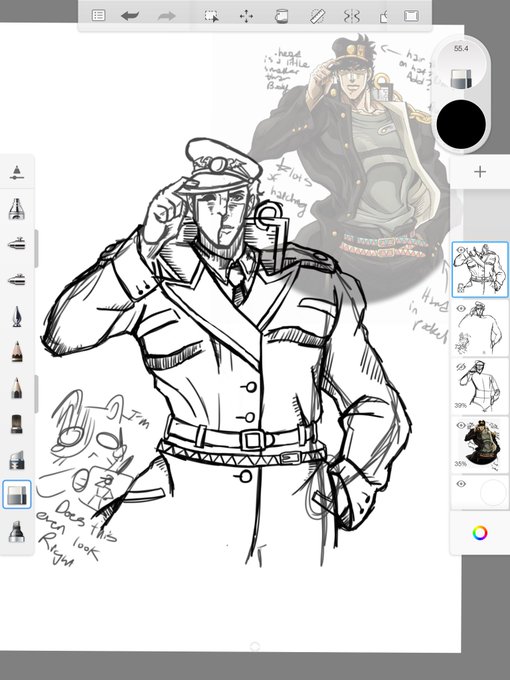The height and width of the screenshot is (680, 510).
Task: Hide the 35% reference image layer
Action: click(461, 425)
